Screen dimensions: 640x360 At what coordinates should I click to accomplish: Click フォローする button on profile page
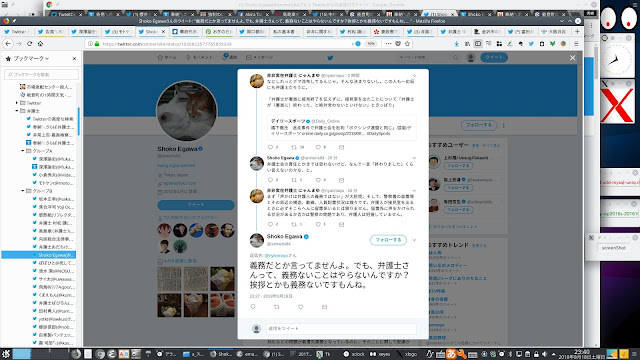479,125
